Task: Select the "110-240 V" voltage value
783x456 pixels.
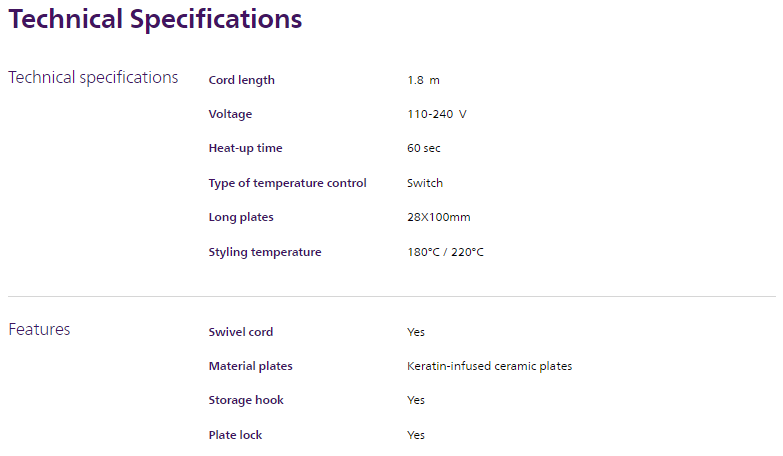Action: 436,114
